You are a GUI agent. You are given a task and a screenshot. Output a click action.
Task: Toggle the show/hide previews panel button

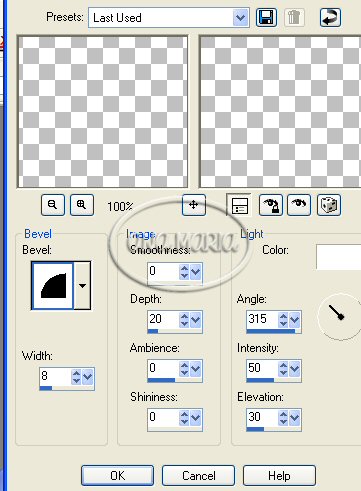239,205
